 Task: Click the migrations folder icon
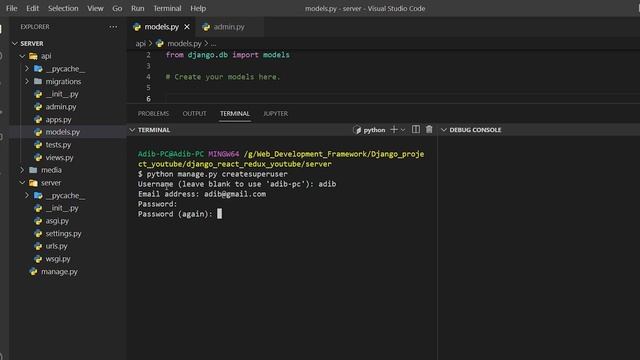point(38,81)
